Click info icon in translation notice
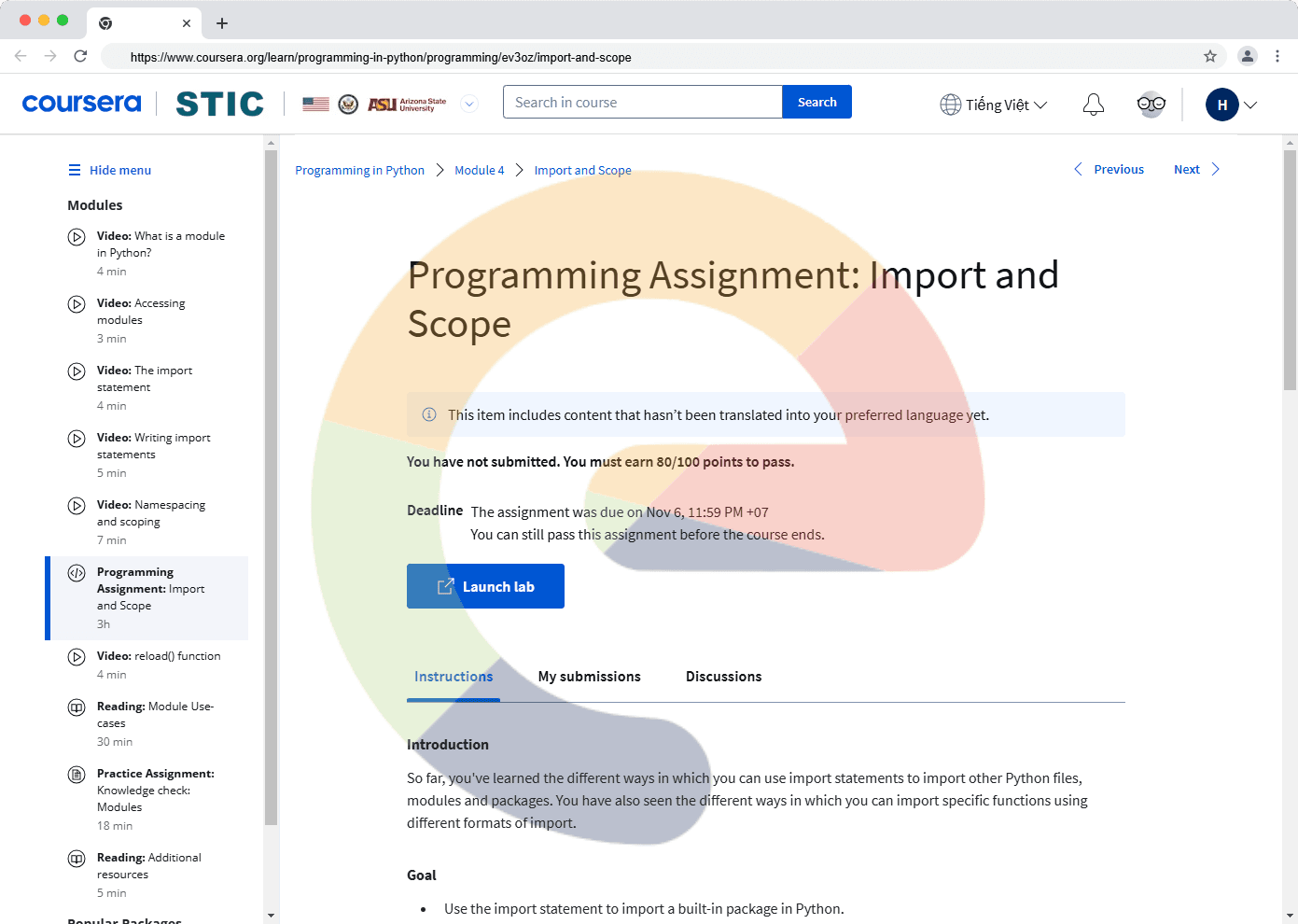Image resolution: width=1298 pixels, height=924 pixels. (429, 414)
